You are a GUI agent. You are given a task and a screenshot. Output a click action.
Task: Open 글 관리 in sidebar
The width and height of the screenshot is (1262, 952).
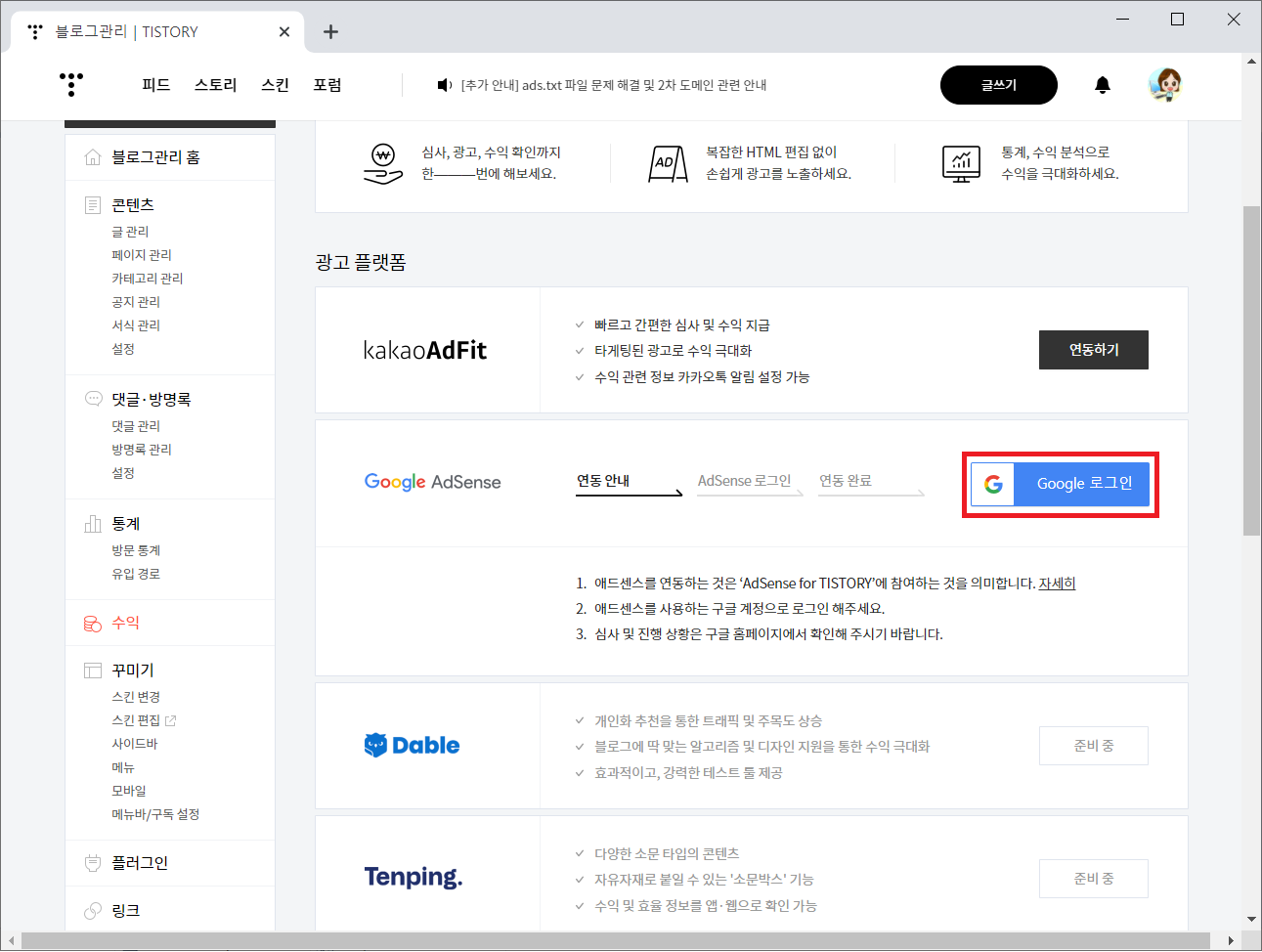130,232
